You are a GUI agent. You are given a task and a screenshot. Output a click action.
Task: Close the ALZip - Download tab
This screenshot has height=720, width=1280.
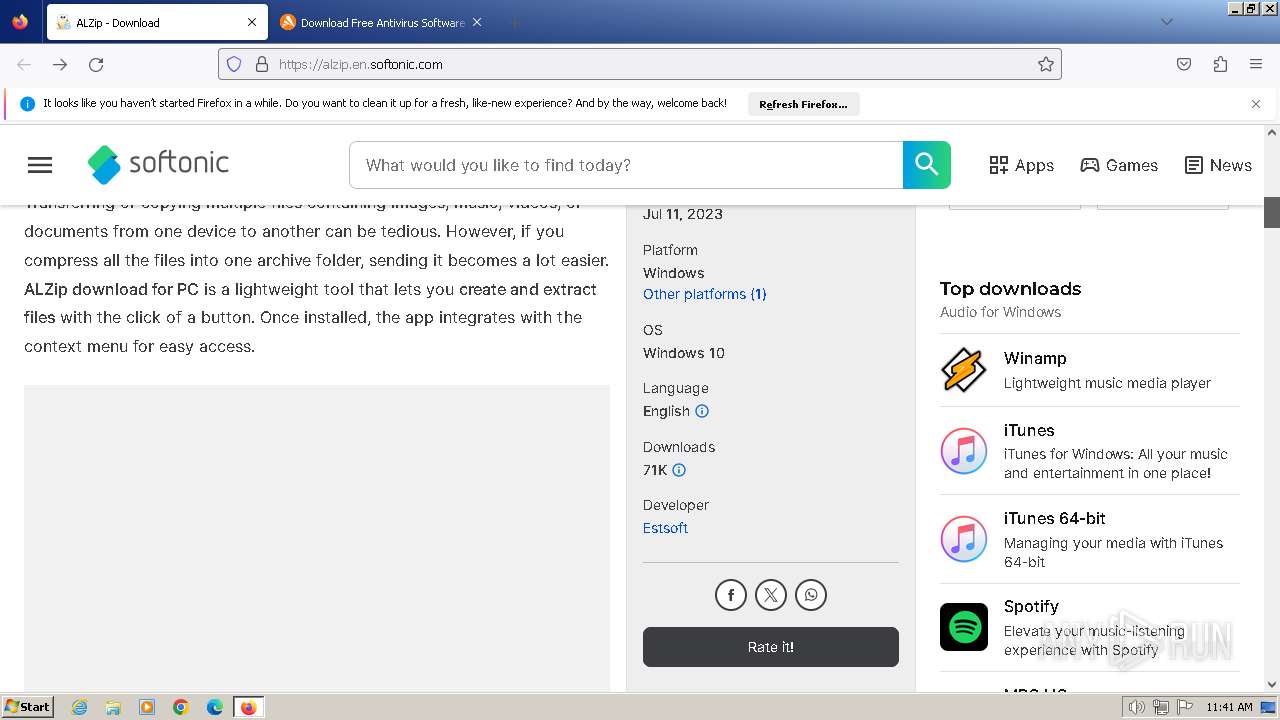252,22
